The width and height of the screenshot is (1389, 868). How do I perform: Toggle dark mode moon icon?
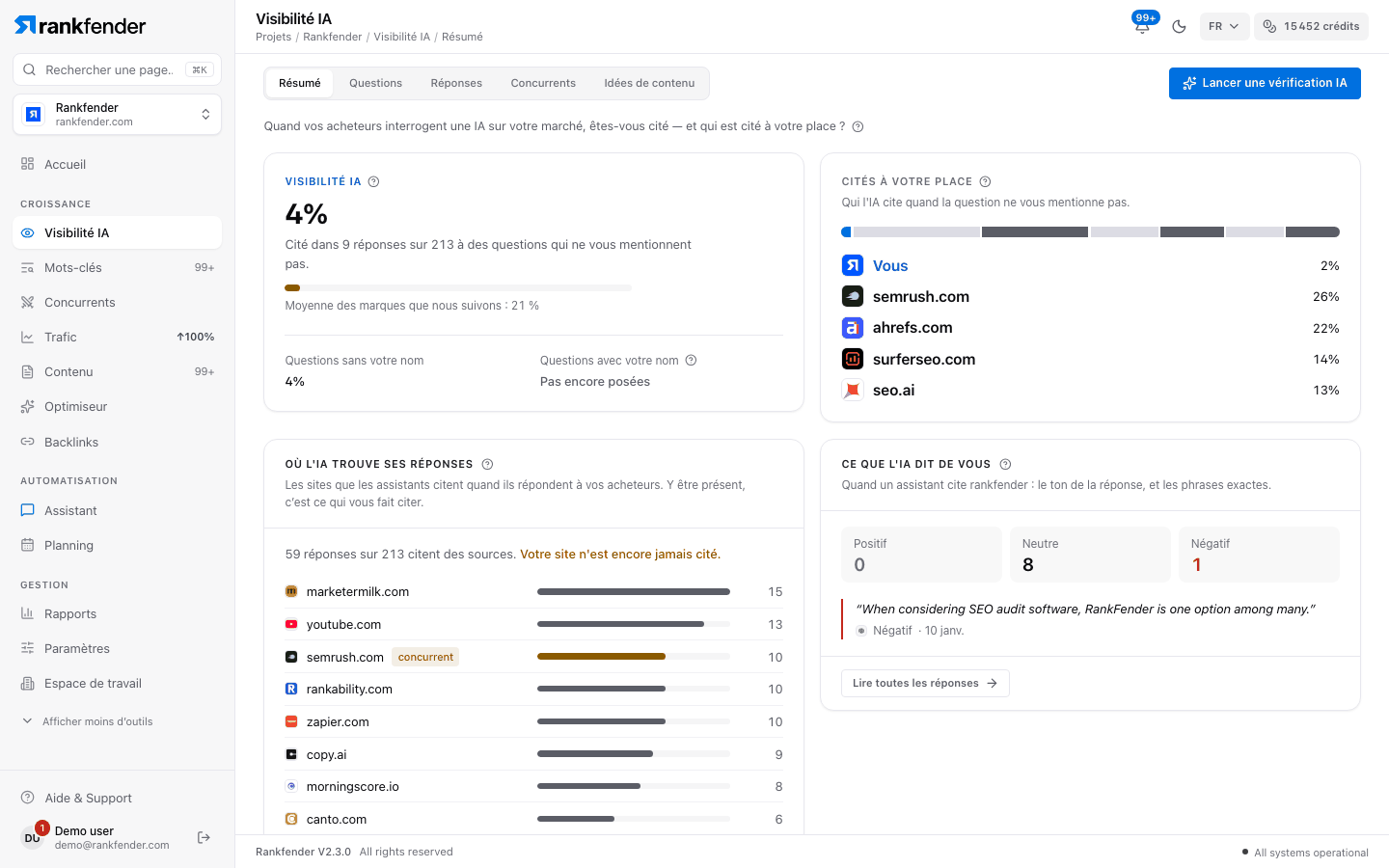pos(1179,26)
